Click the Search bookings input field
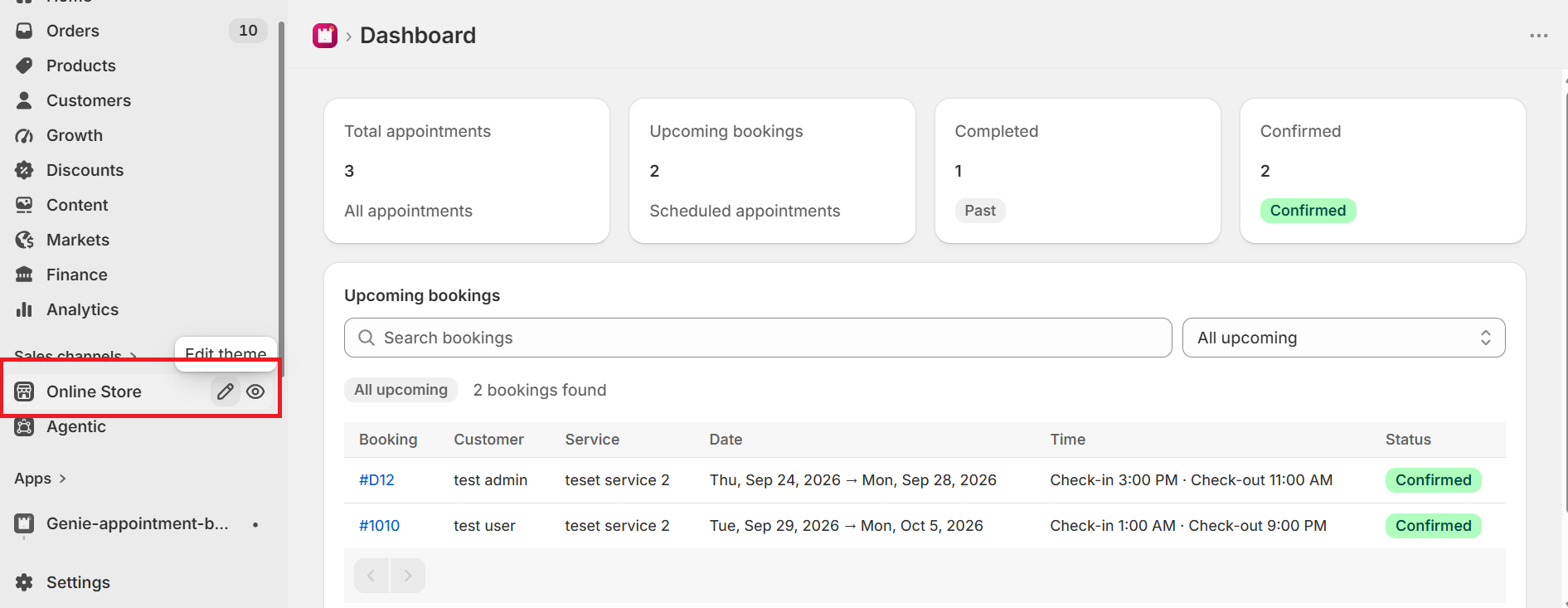Screen dimensions: 1568x608 [758, 338]
